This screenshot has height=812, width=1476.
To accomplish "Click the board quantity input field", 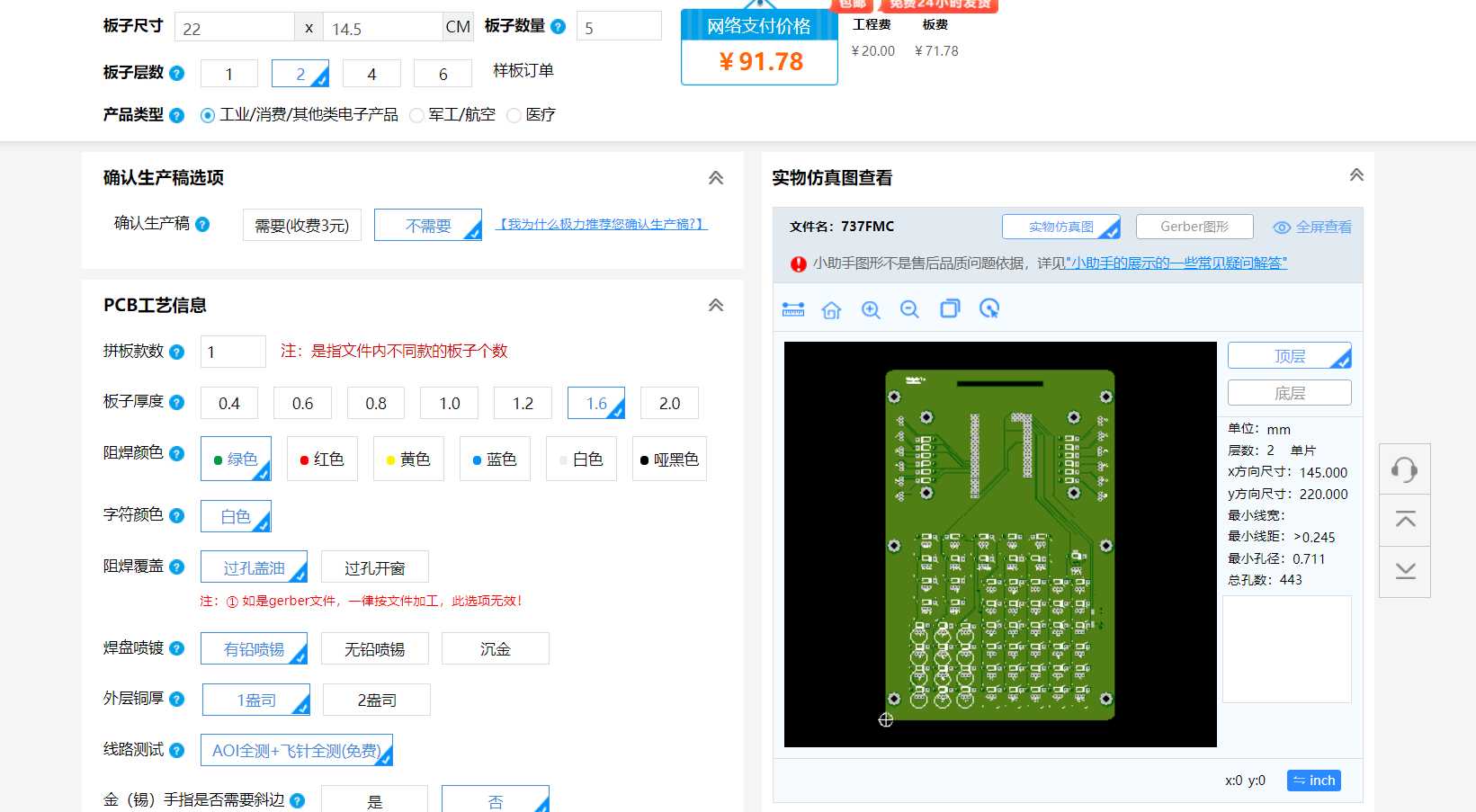I will tap(618, 26).
